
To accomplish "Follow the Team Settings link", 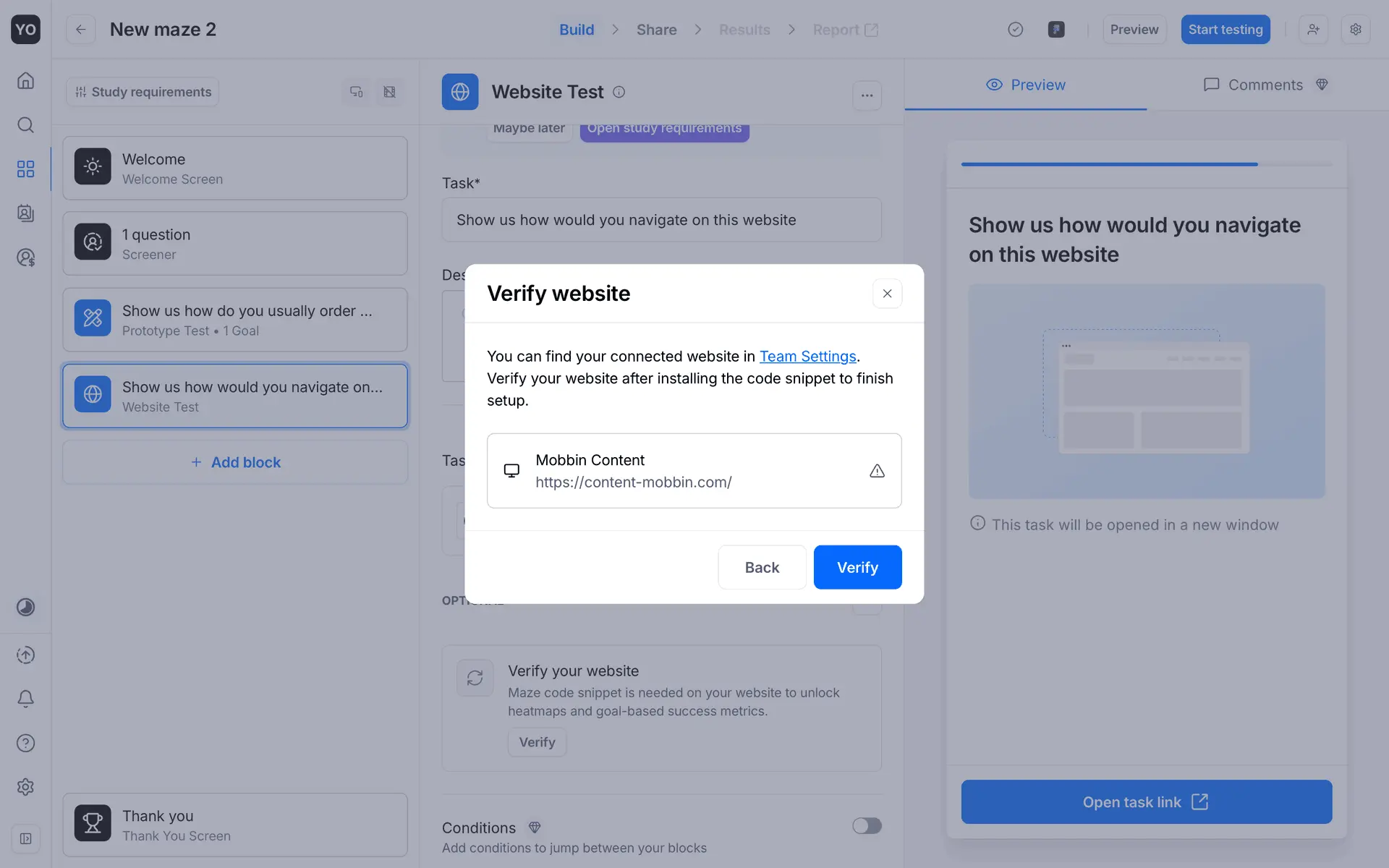I will pyautogui.click(x=807, y=357).
